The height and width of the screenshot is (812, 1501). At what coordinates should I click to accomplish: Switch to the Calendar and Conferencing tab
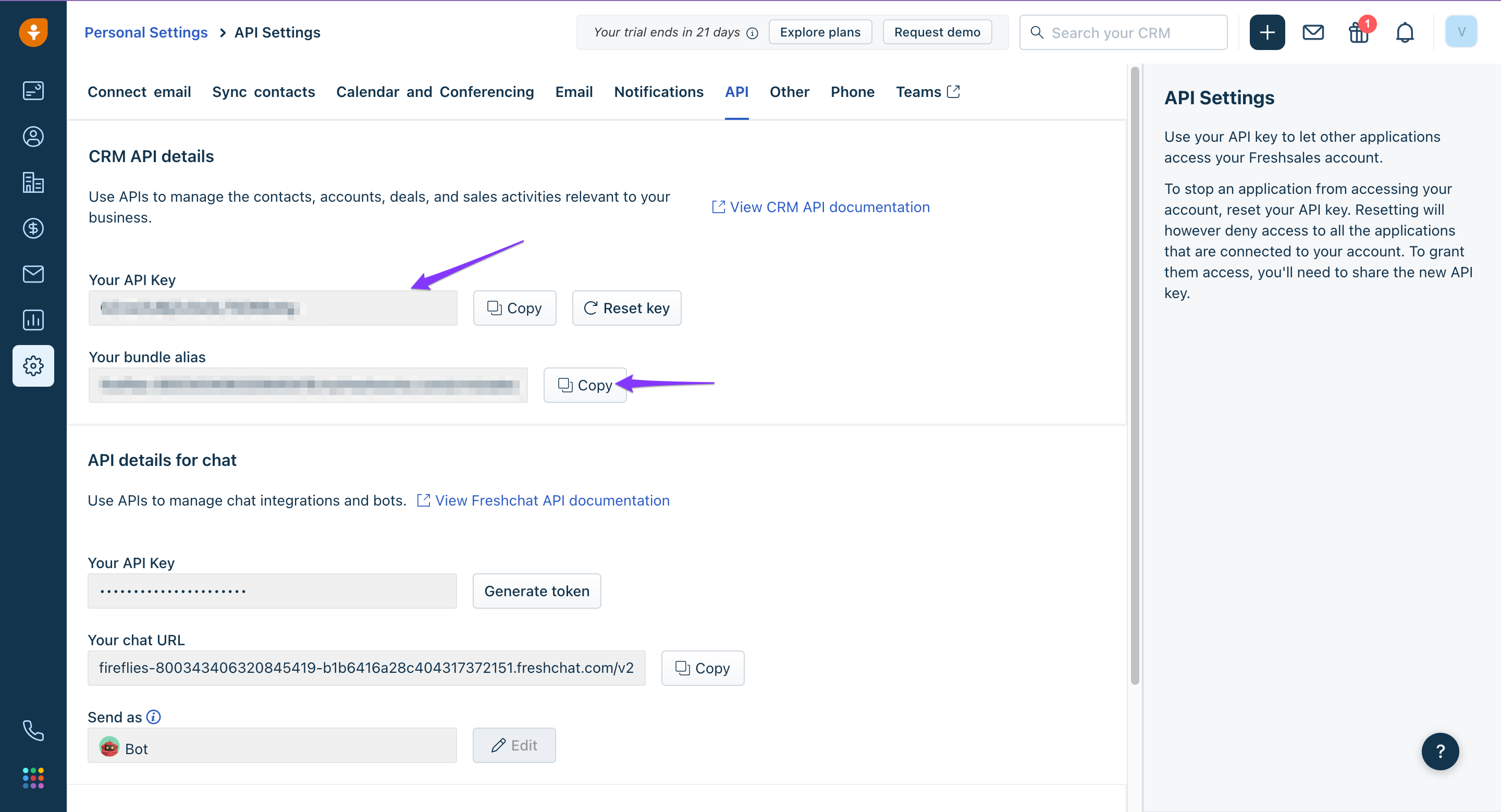435,92
